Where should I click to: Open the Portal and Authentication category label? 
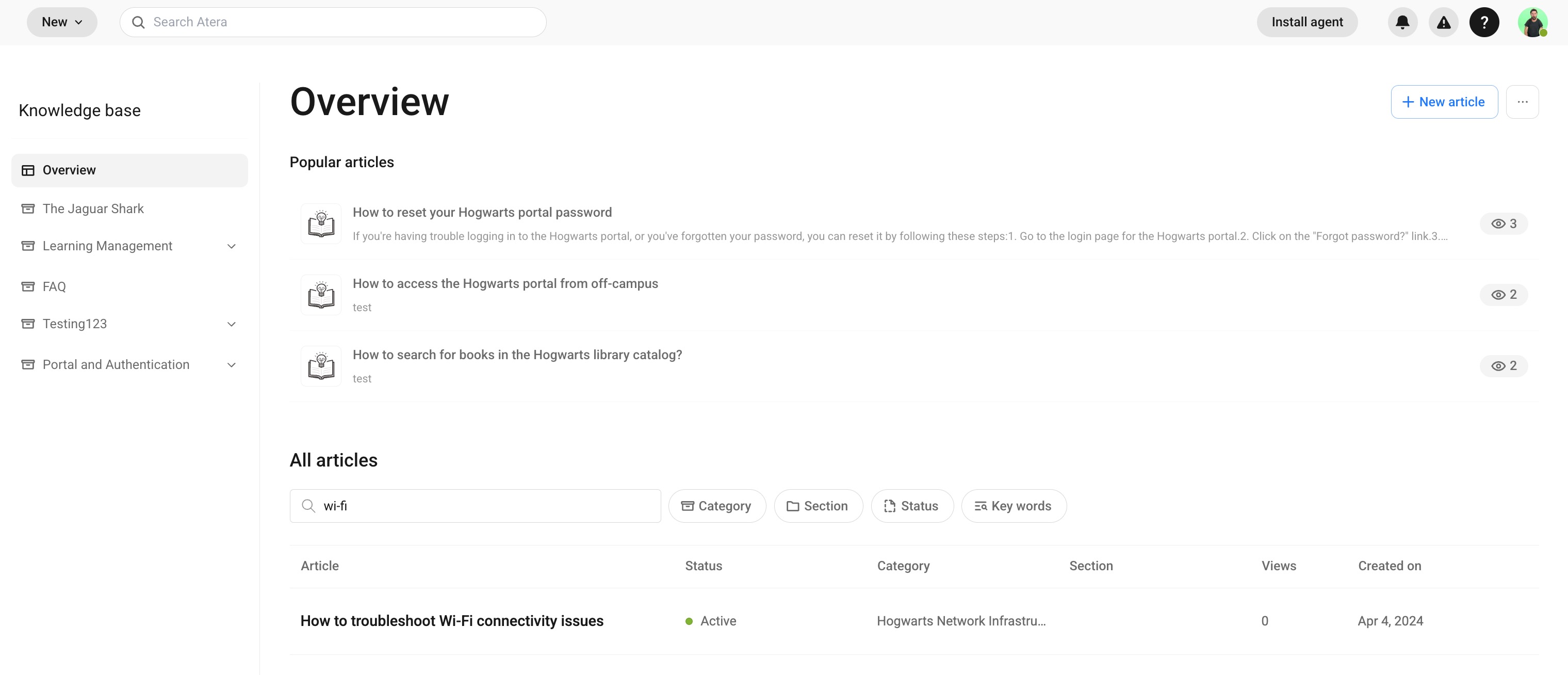[116, 365]
